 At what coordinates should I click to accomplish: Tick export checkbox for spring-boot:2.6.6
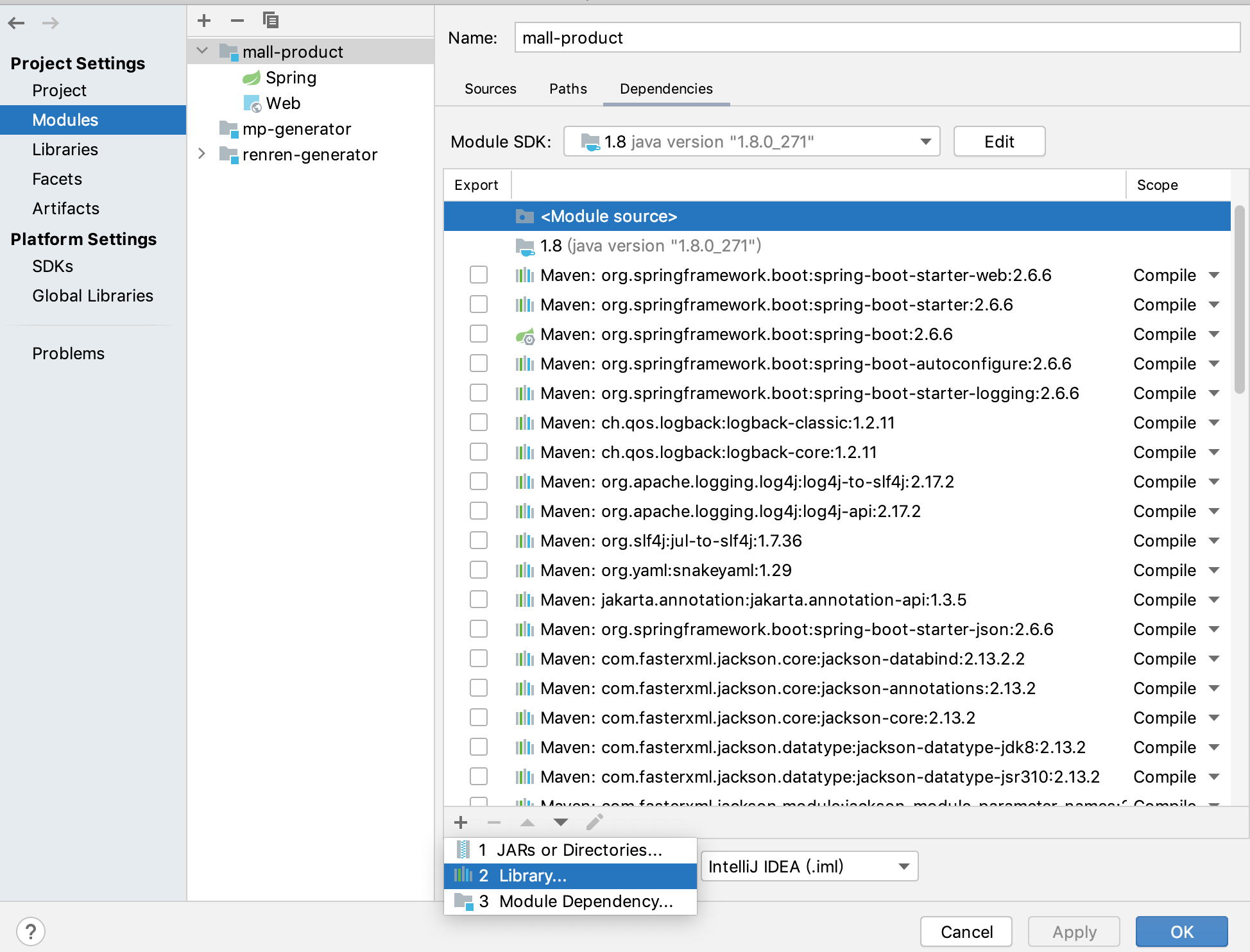click(x=479, y=334)
